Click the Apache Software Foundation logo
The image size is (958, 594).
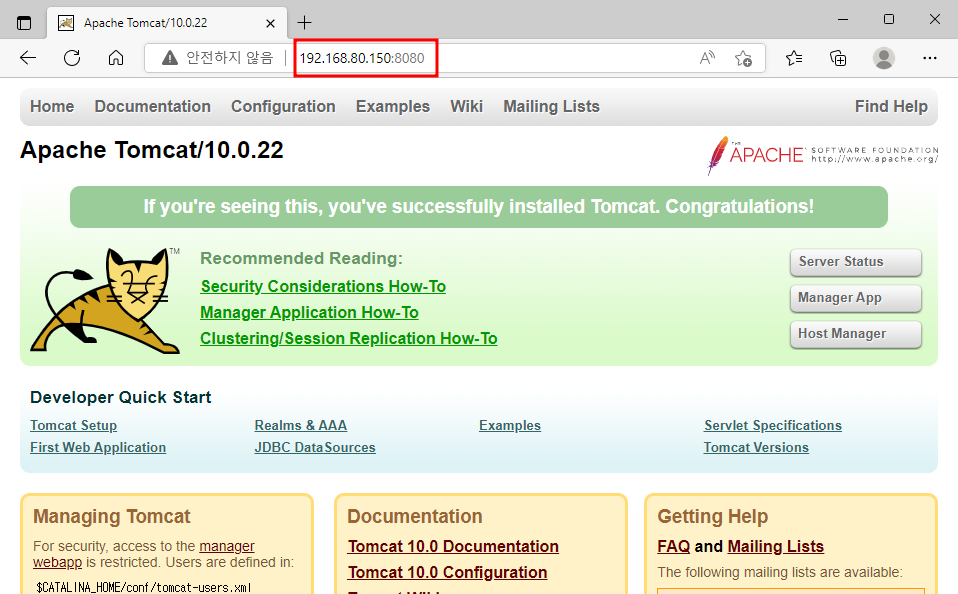(x=822, y=155)
